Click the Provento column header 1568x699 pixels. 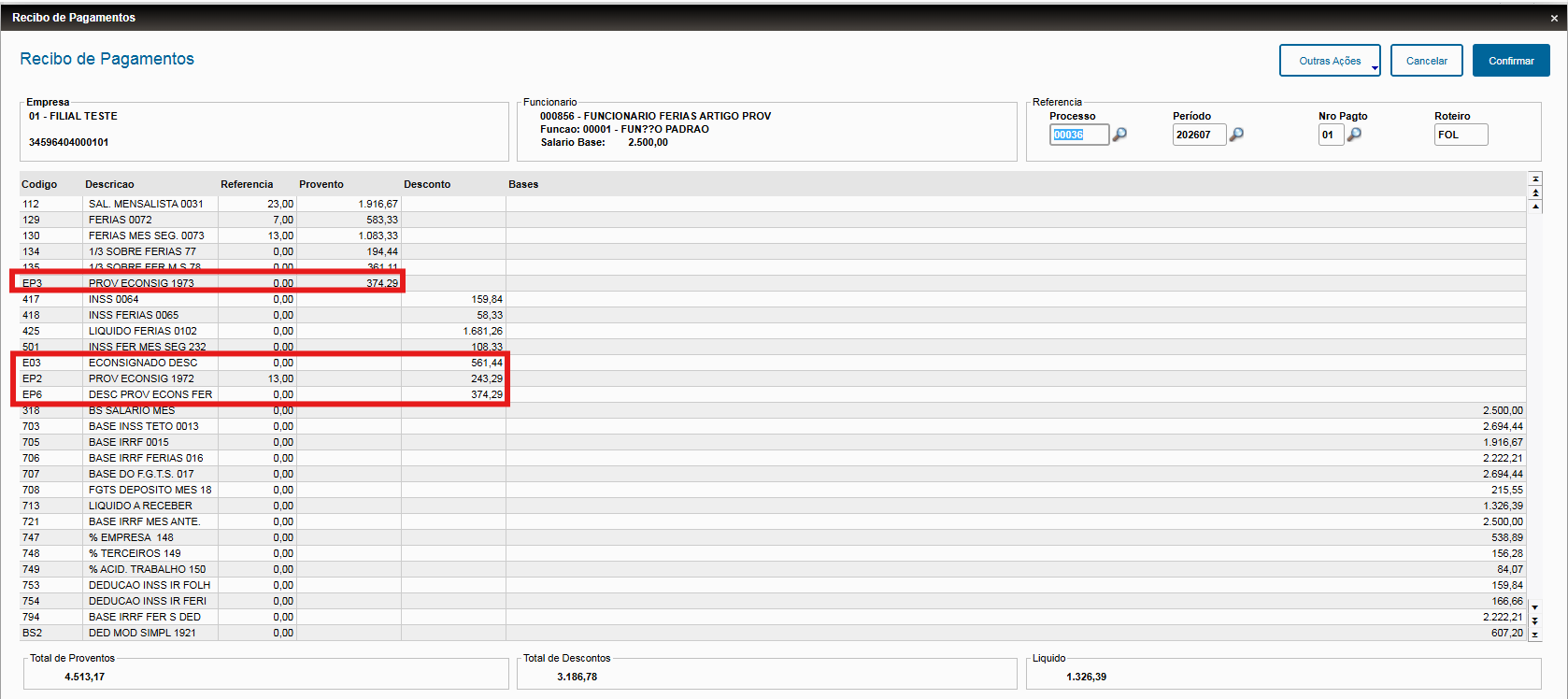click(x=321, y=184)
